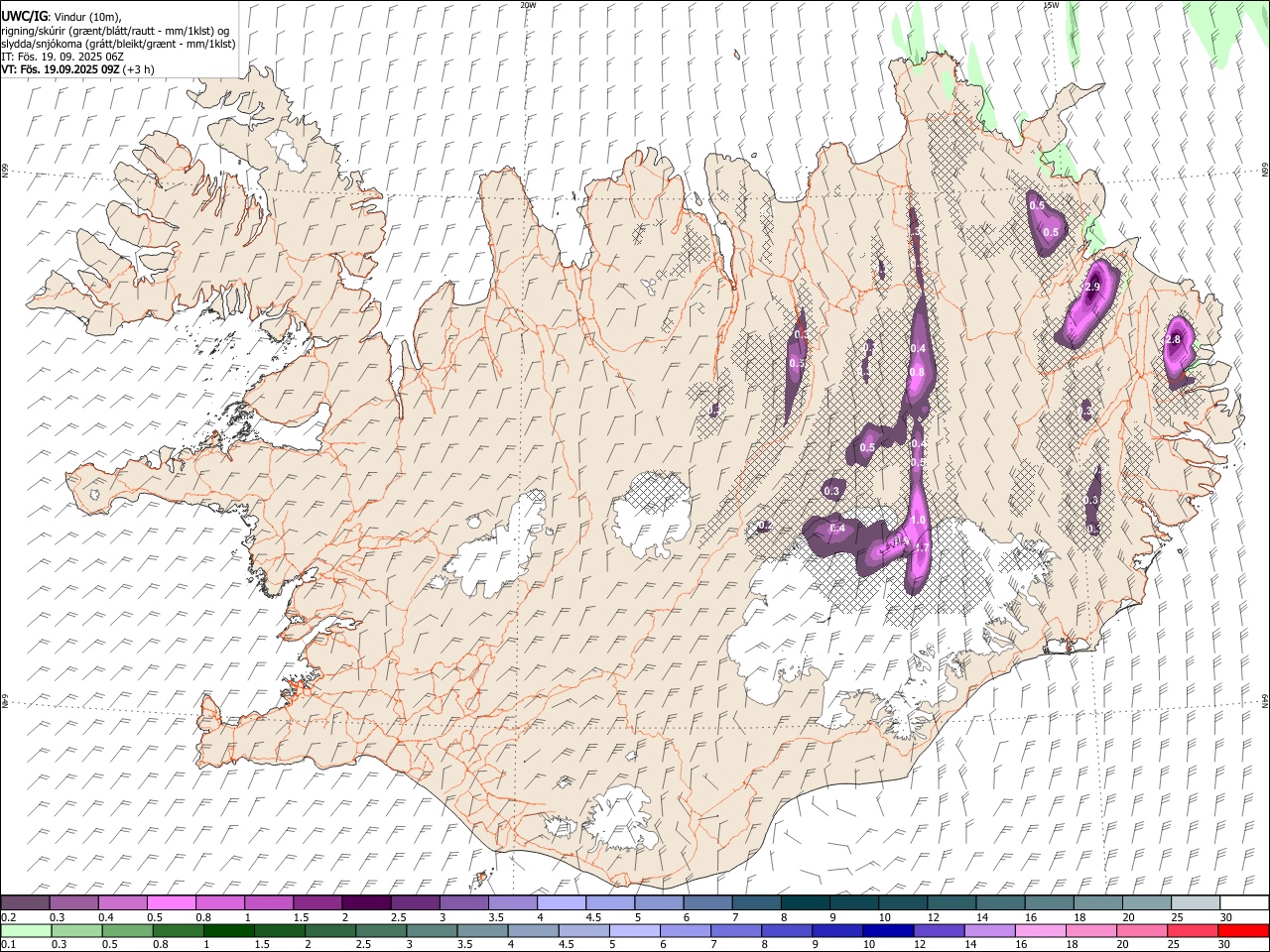
Task: Select the 1.0 precipitation label on map
Action: click(918, 520)
